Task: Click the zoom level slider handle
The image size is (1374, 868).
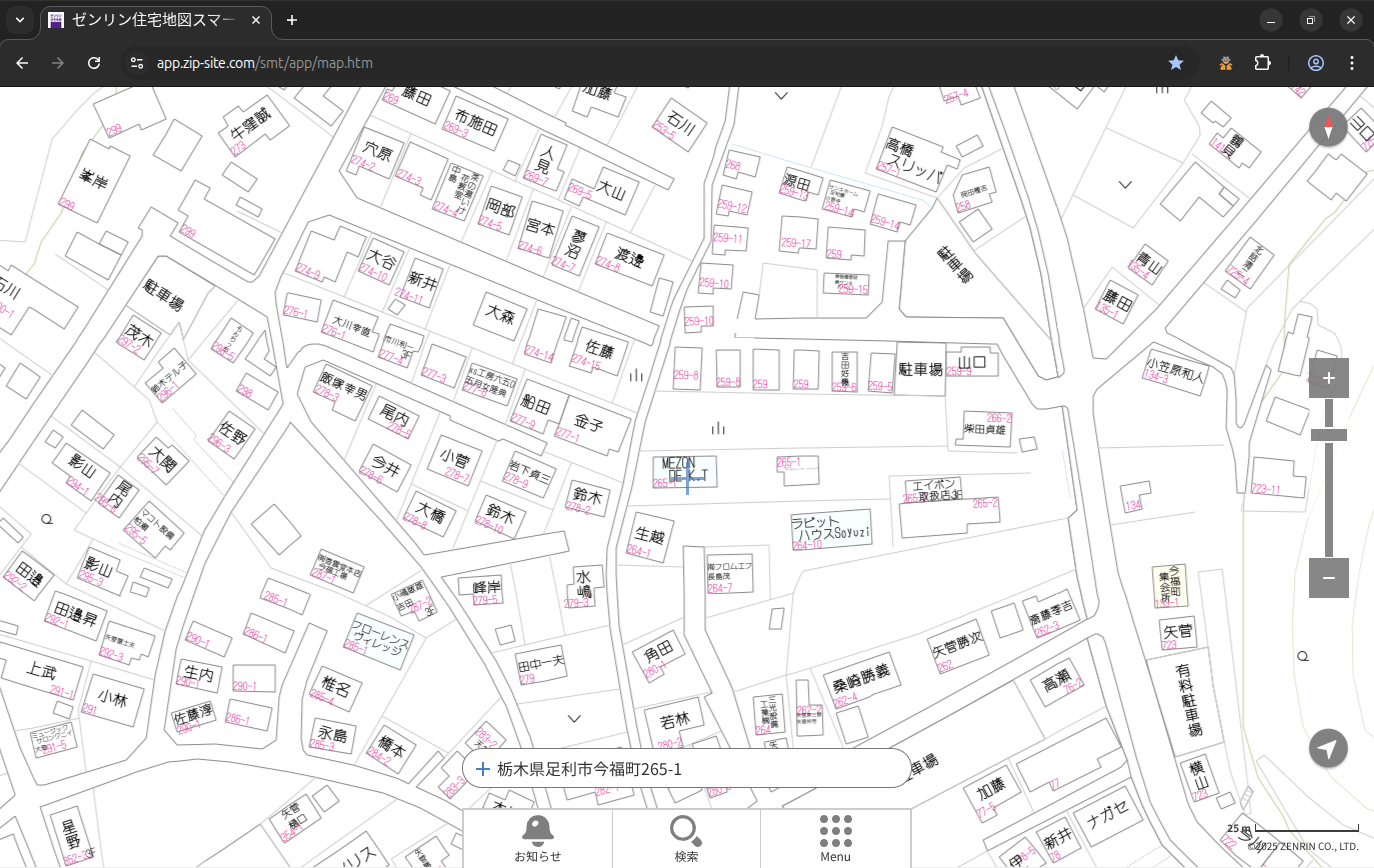Action: [x=1328, y=435]
